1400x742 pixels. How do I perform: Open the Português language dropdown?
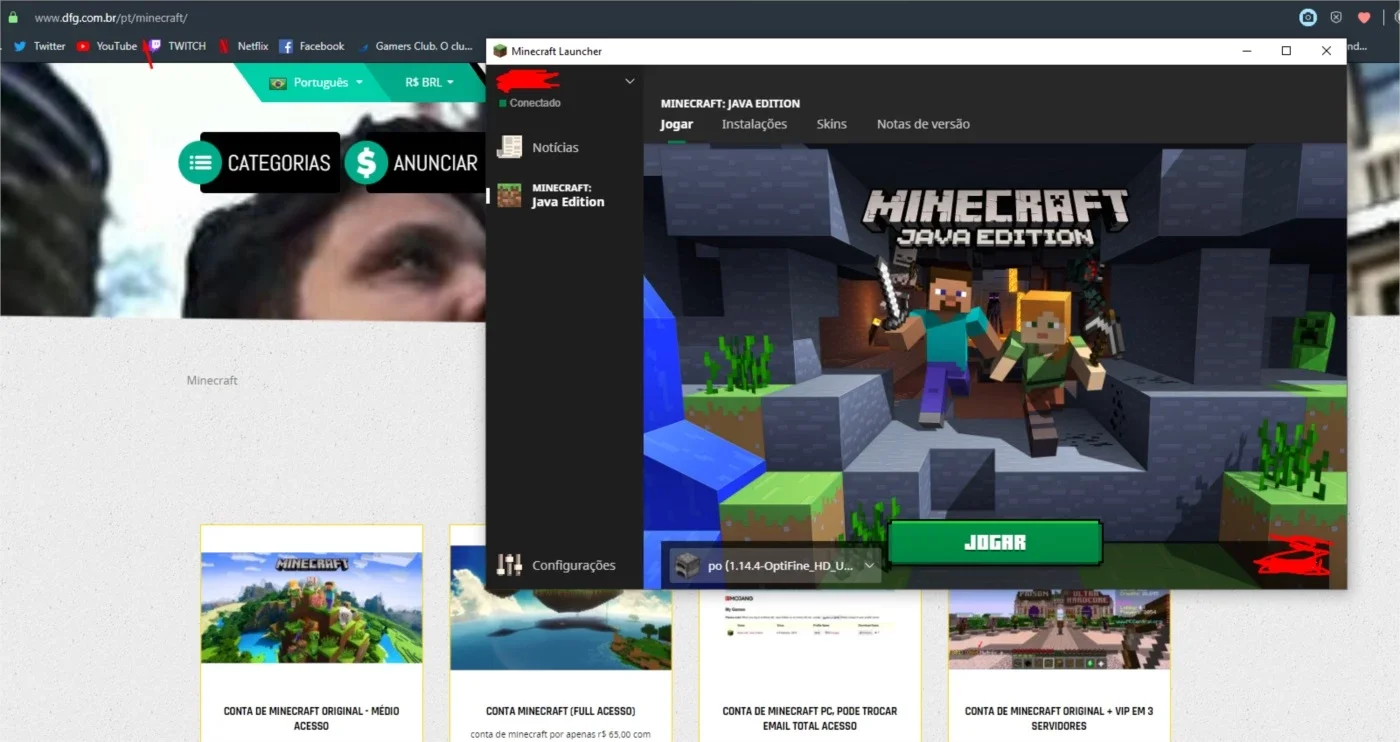317,82
